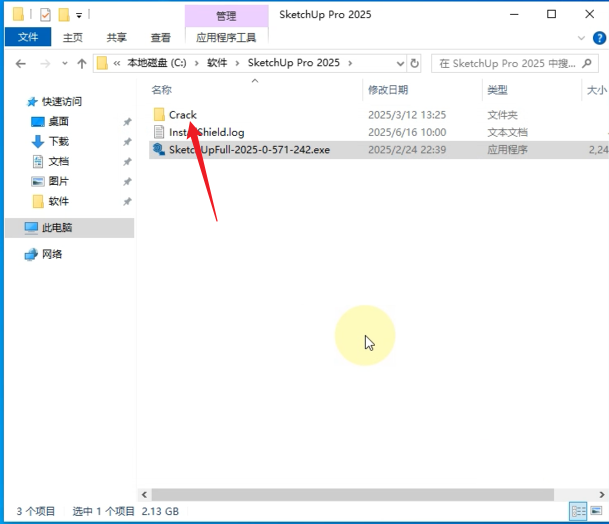Open Customize Quick Access Toolbar dropdown
The width and height of the screenshot is (609, 524).
[79, 16]
